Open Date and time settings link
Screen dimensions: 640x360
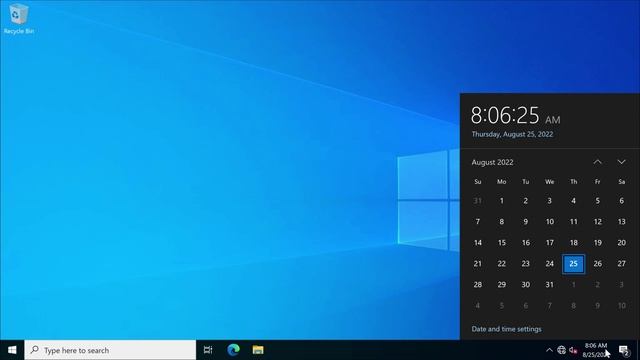(507, 329)
